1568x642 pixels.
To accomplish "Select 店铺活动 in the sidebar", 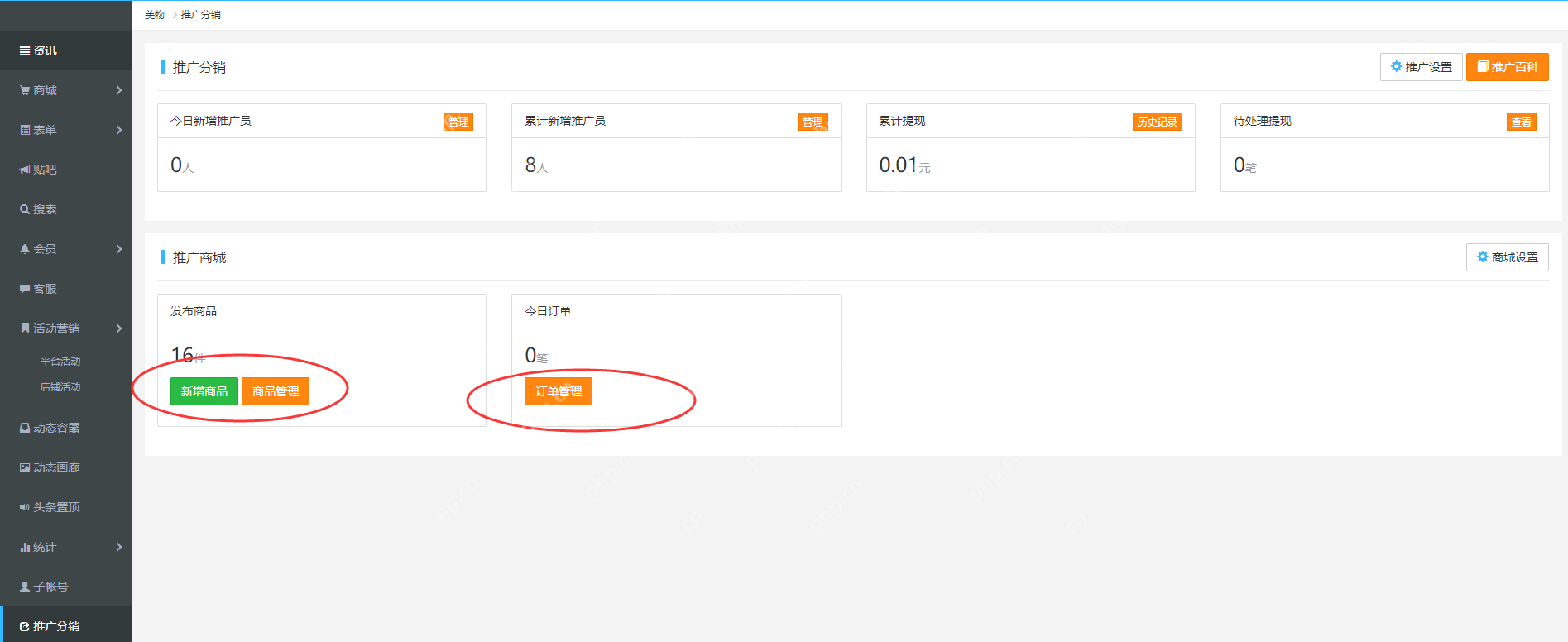I will pos(60,387).
